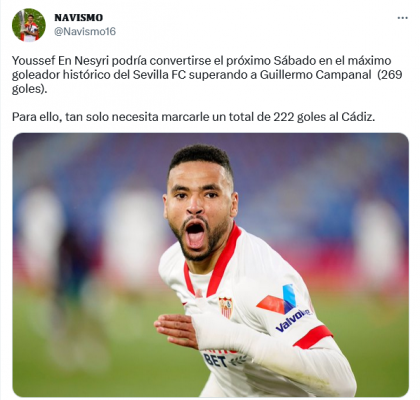420x400 pixels.
Task: Click the (269 figure in the tweet
Action: [x=390, y=75]
